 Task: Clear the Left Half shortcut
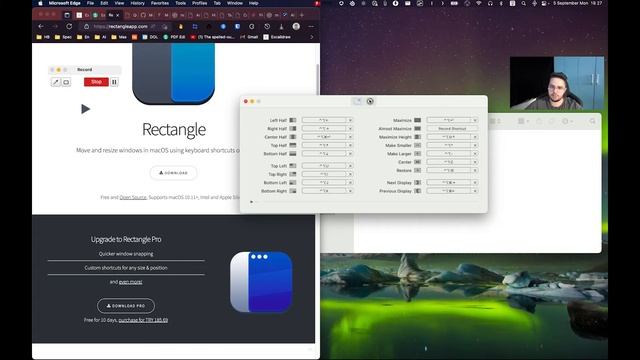point(350,120)
